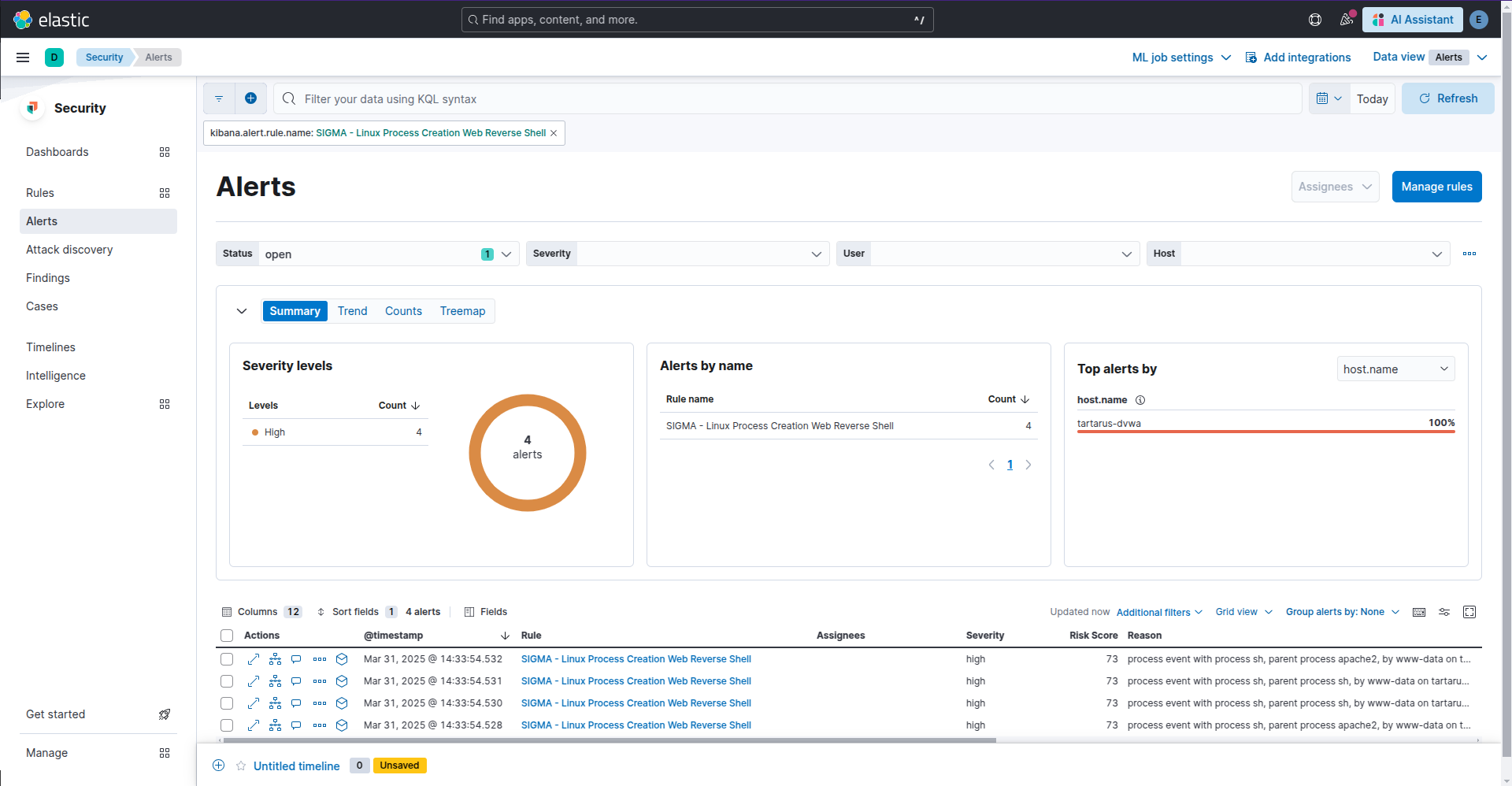Click the Manage rules button
This screenshot has width=1512, height=786.
tap(1436, 187)
